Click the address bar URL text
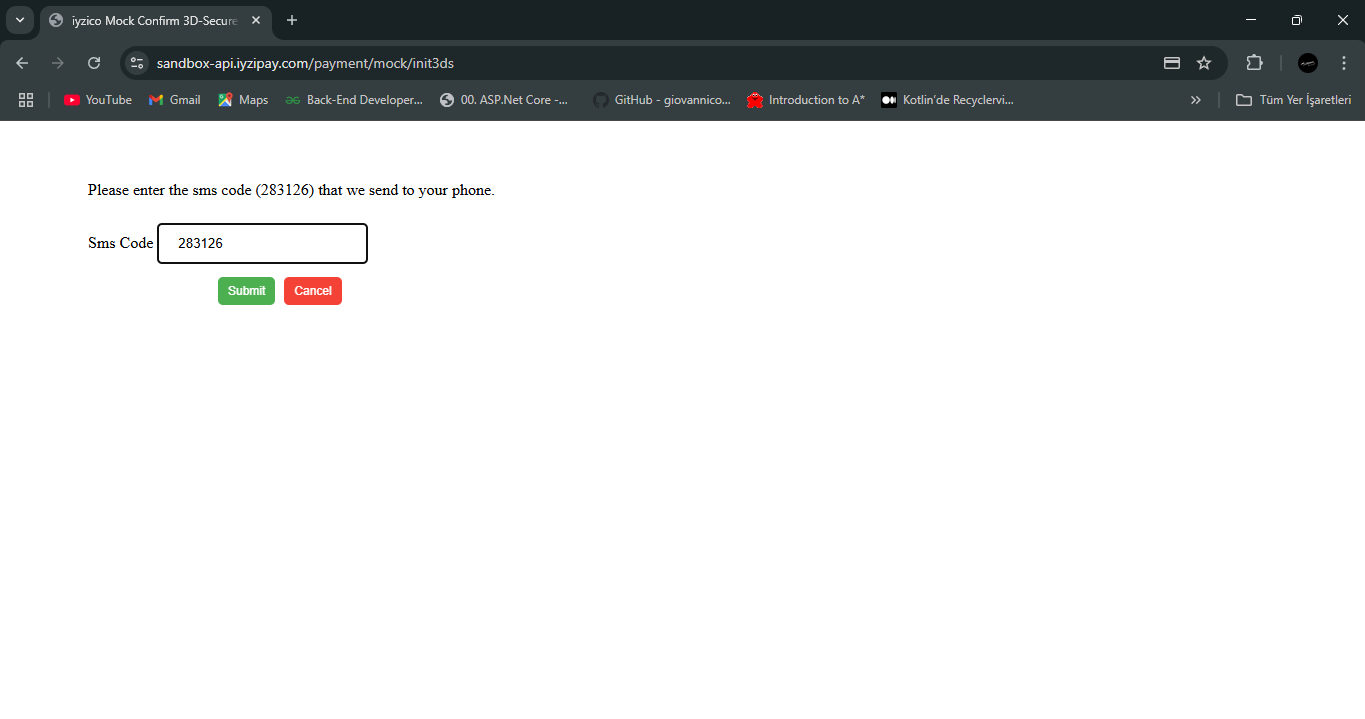 [x=305, y=63]
